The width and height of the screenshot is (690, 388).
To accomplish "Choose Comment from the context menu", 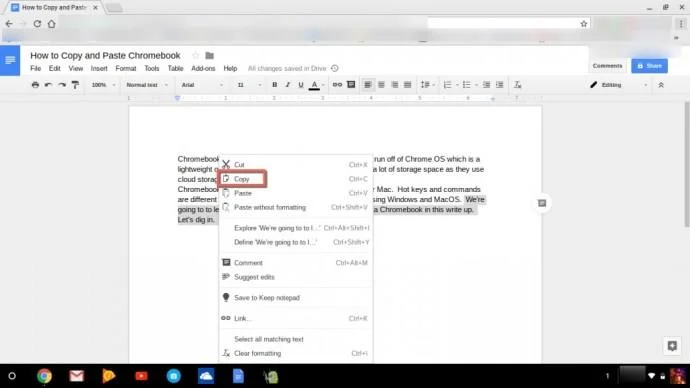I will [x=295, y=263].
